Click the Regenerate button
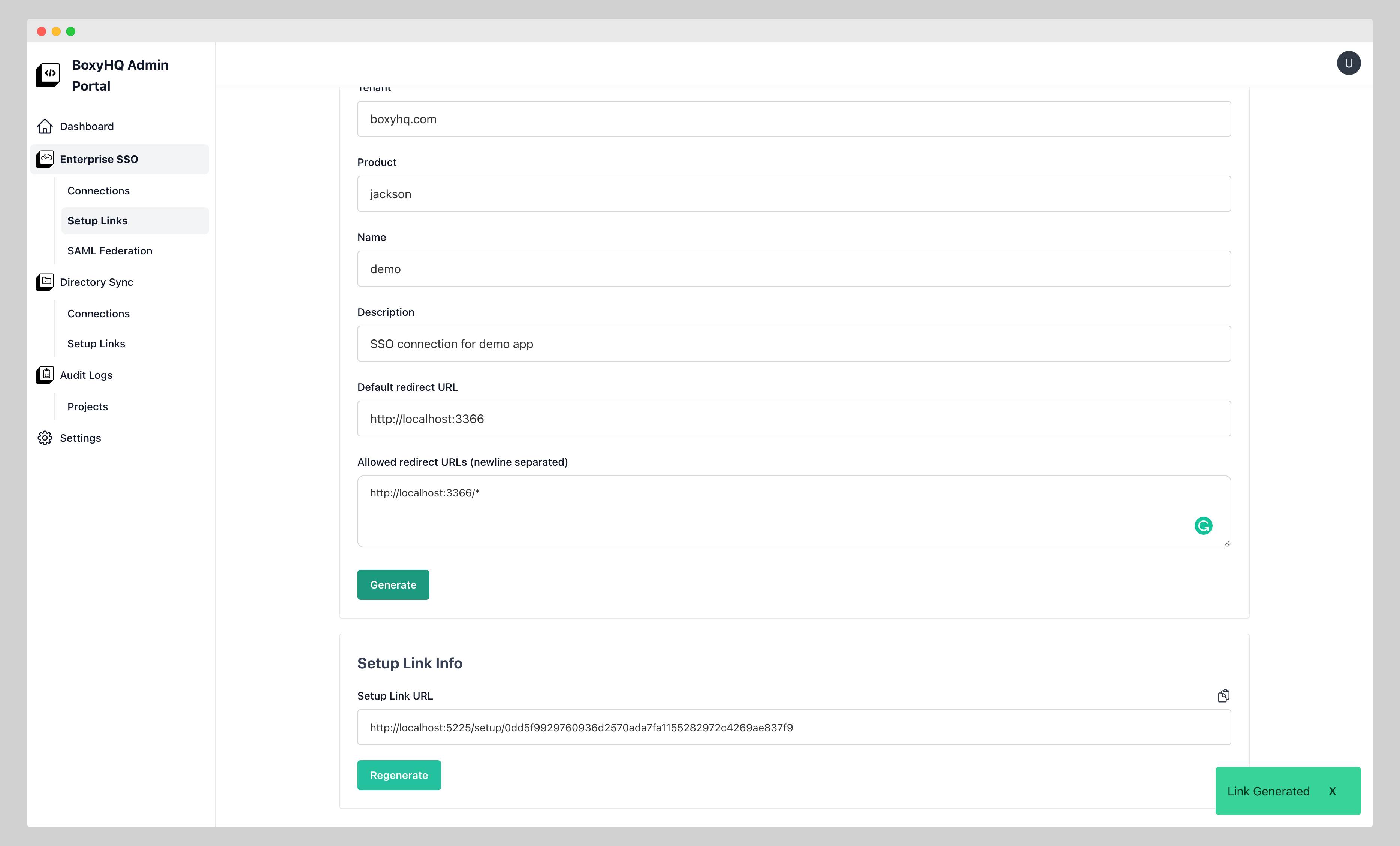This screenshot has width=1400, height=846. (399, 775)
